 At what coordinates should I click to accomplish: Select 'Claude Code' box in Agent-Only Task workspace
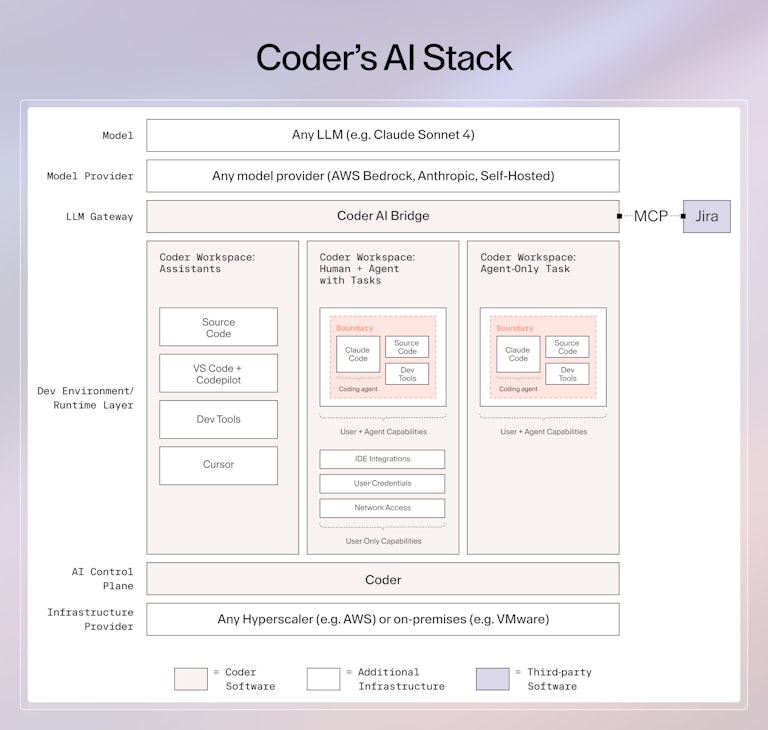pyautogui.click(x=518, y=354)
